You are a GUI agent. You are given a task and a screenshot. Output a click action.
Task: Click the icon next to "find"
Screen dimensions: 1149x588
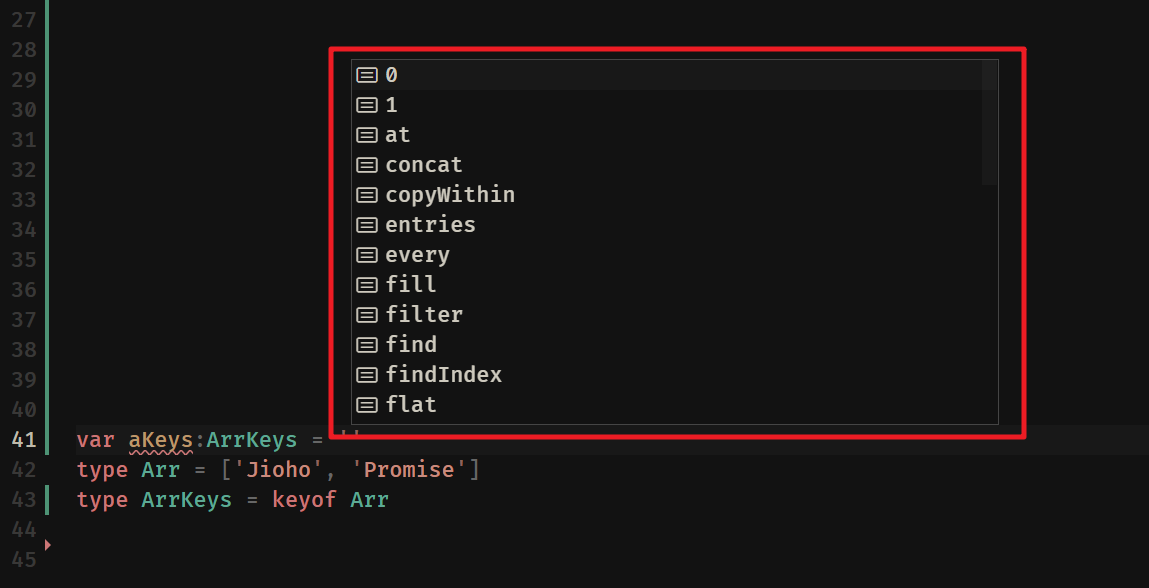367,345
